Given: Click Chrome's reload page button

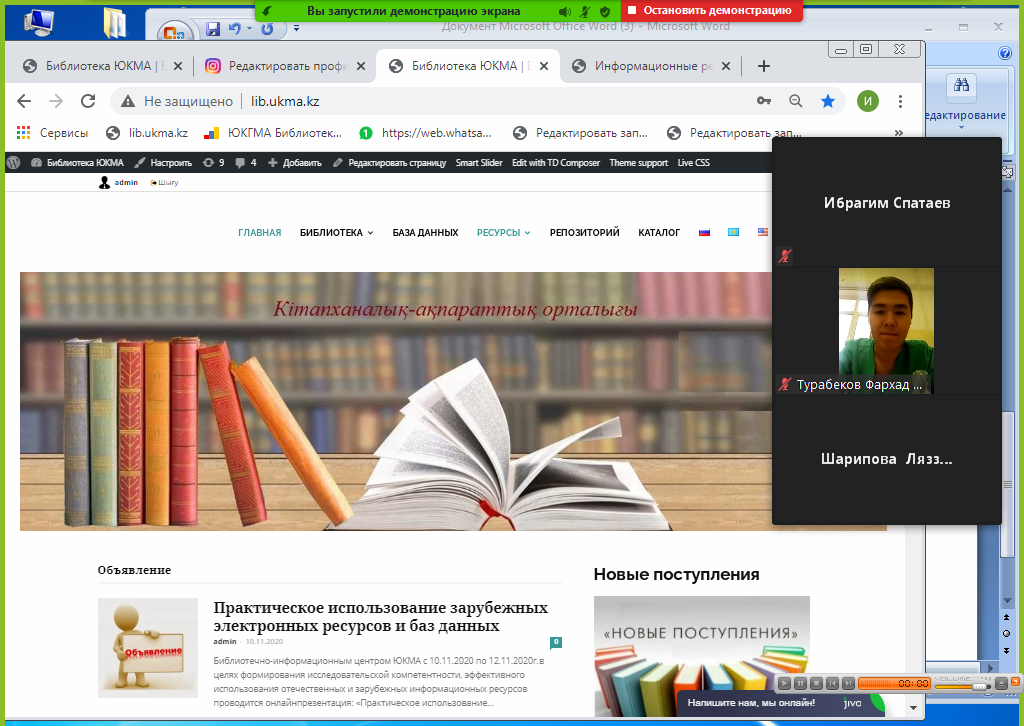Looking at the screenshot, I should [x=88, y=101].
